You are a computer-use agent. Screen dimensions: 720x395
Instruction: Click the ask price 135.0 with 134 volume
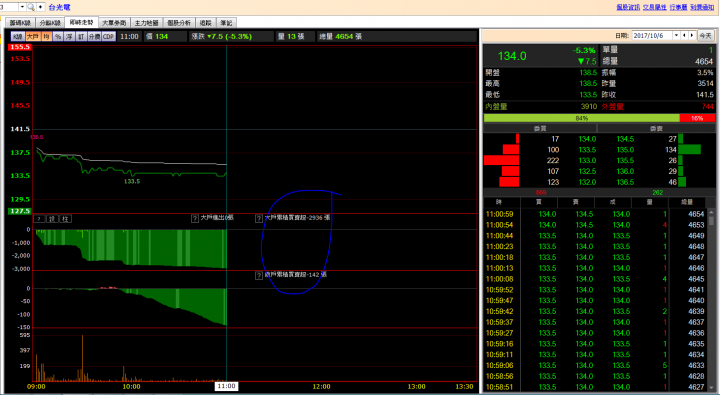pyautogui.click(x=625, y=150)
